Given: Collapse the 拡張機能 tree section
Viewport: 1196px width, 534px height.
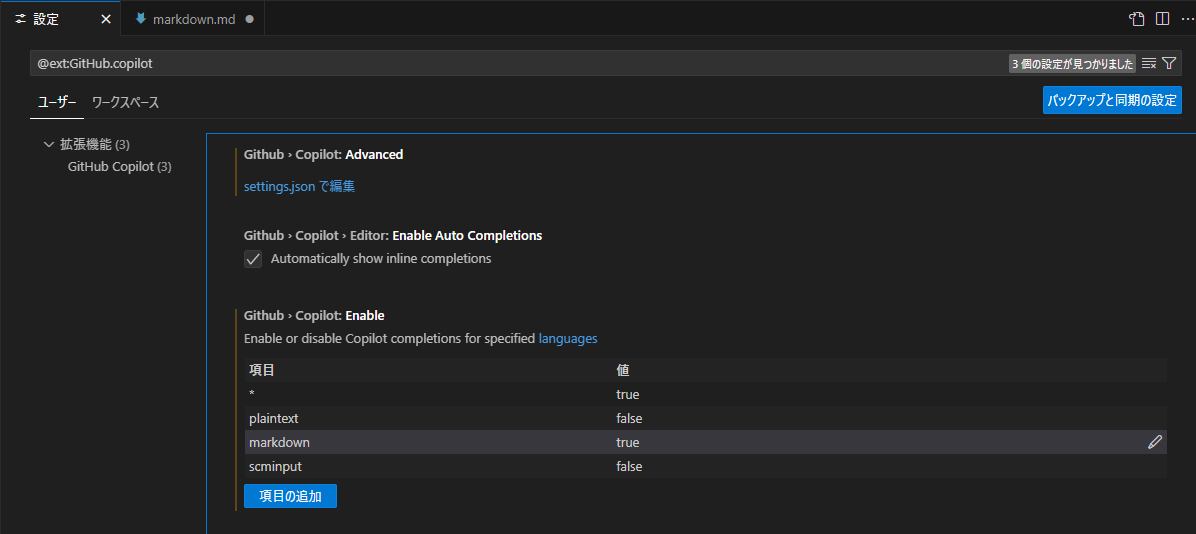Looking at the screenshot, I should tap(50, 144).
